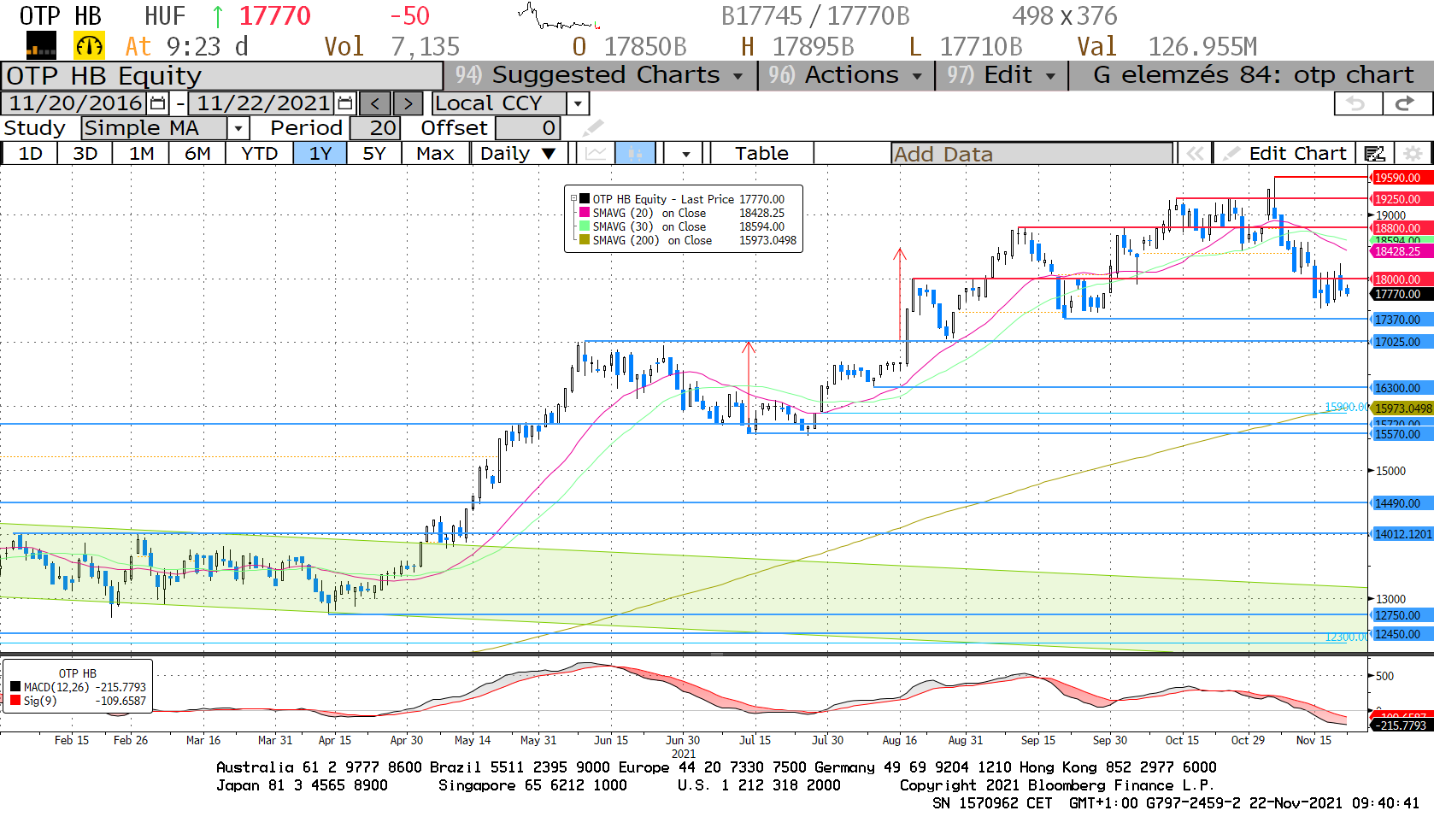This screenshot has width=1434, height=840.
Task: Collapse the price legend box toggle
Action: click(x=573, y=198)
